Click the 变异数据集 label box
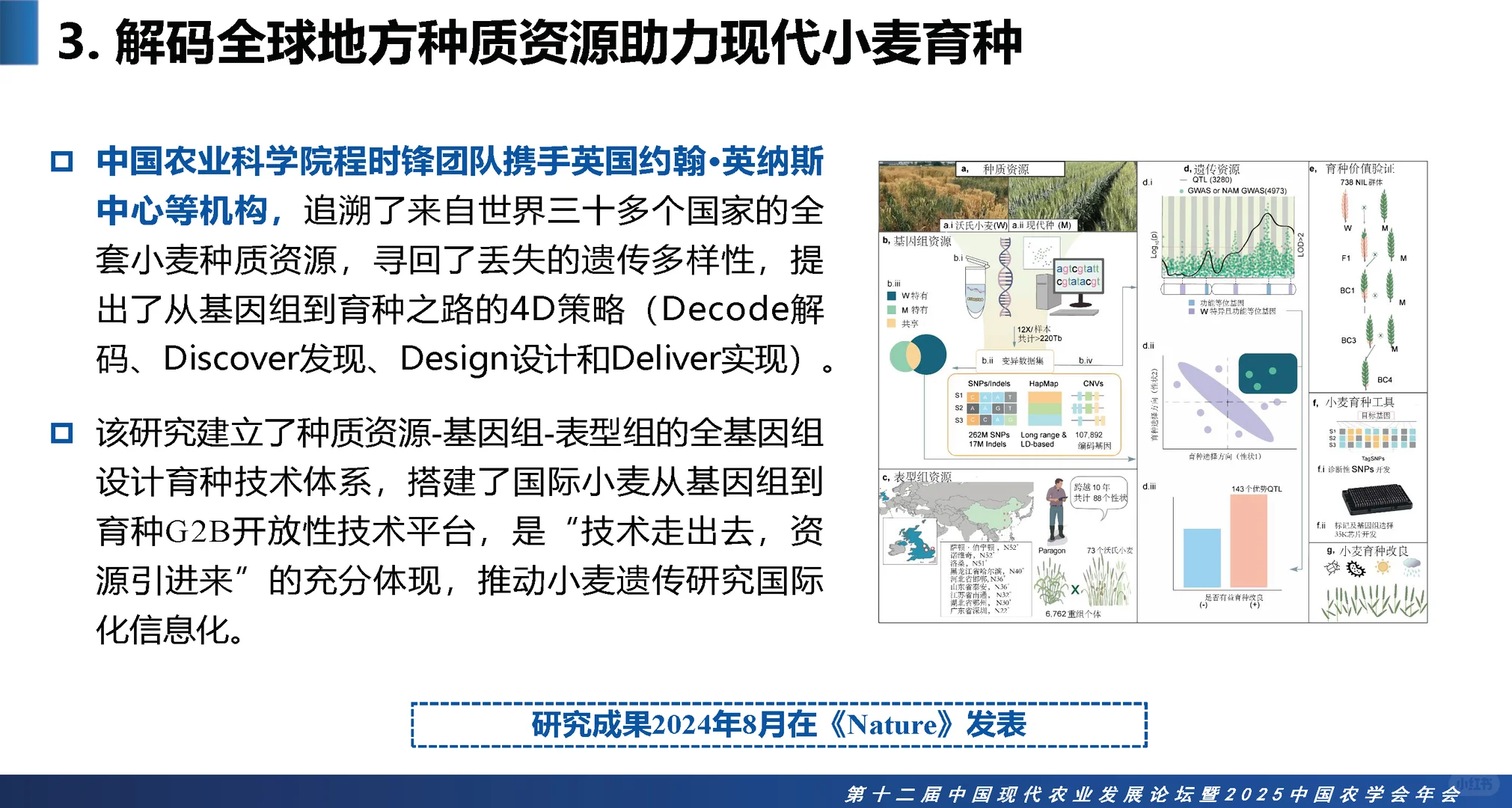Image resolution: width=1512 pixels, height=808 pixels. point(1014,361)
